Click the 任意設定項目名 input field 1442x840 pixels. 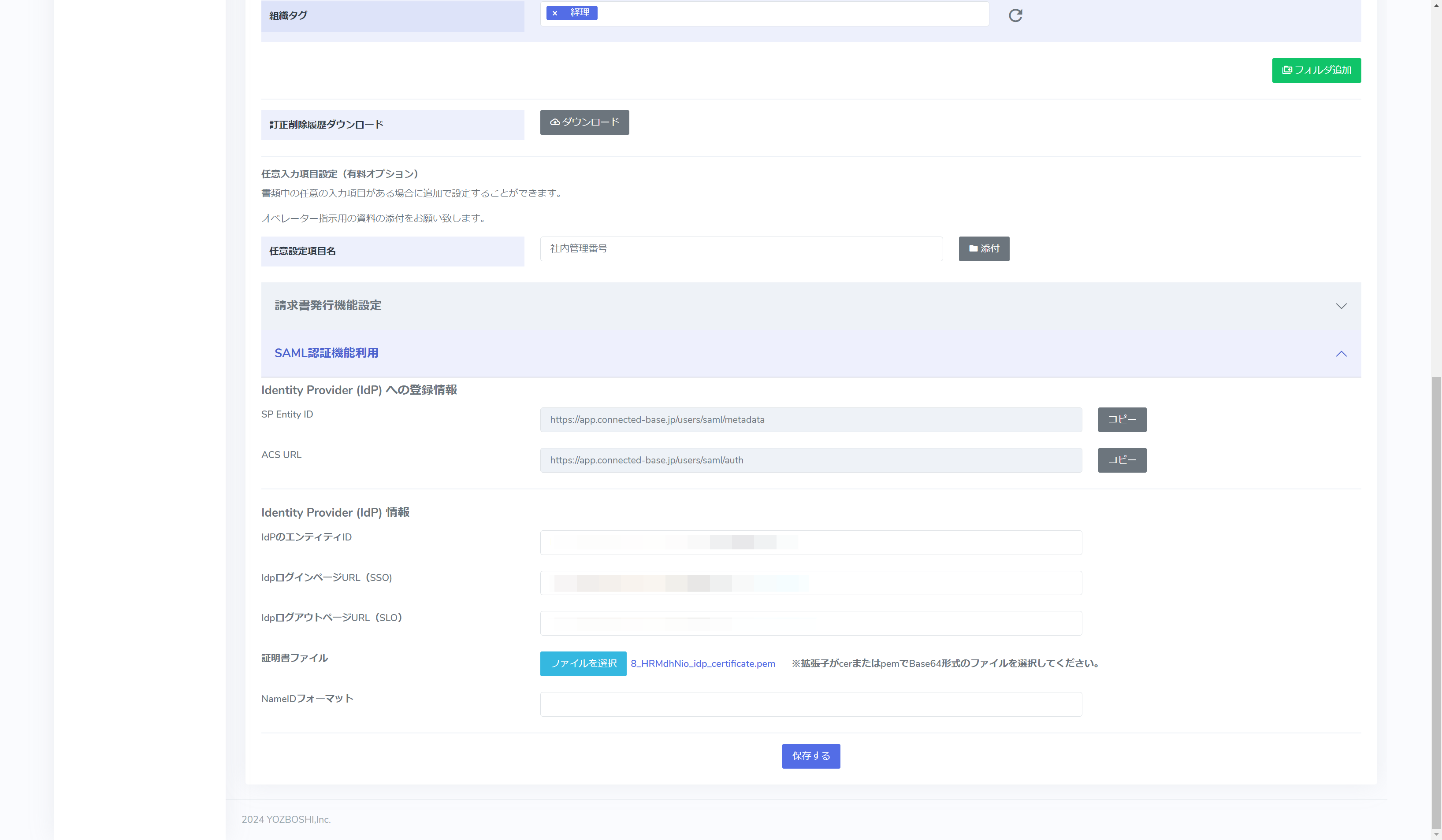point(741,249)
